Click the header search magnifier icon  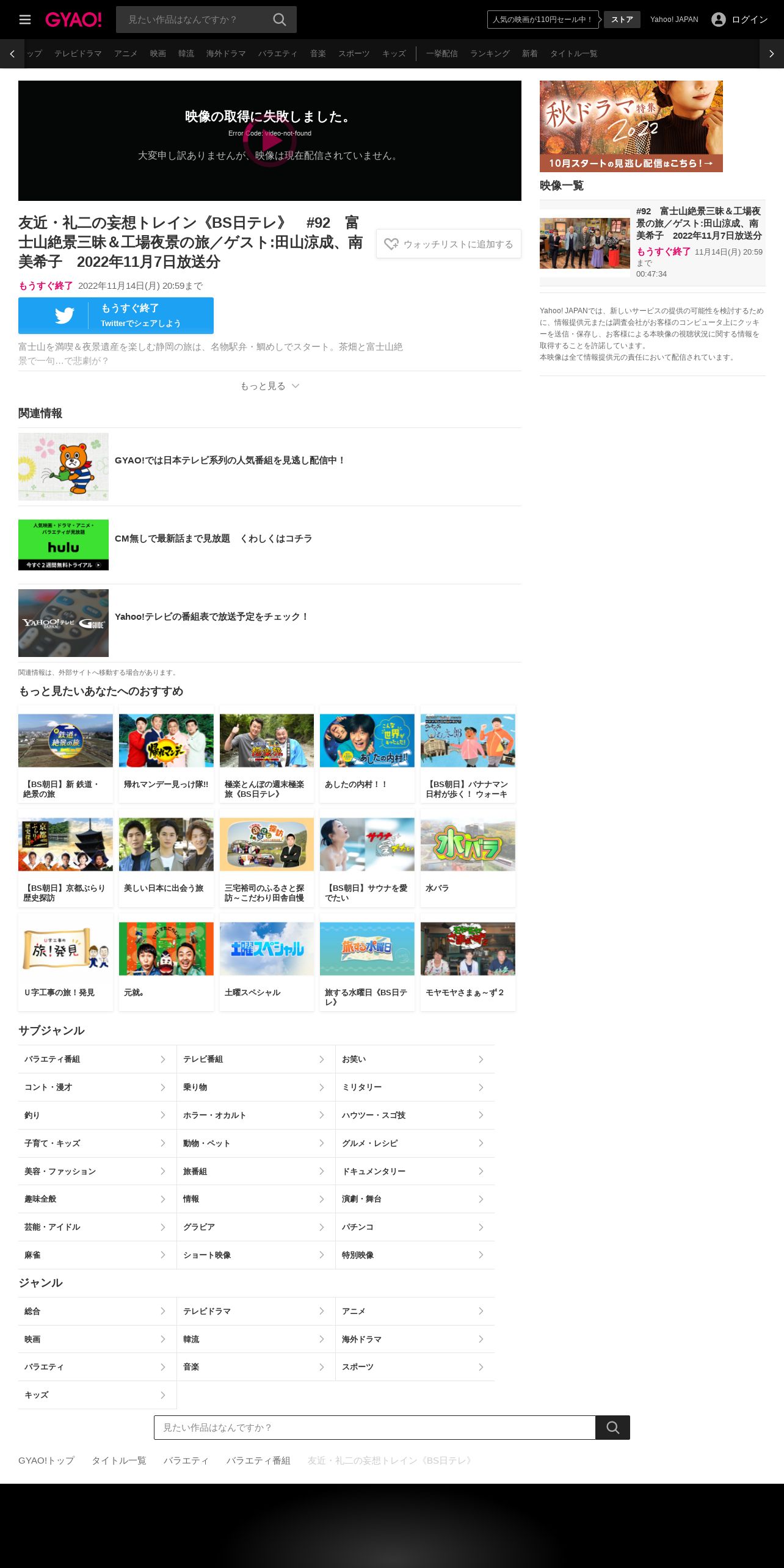(280, 20)
